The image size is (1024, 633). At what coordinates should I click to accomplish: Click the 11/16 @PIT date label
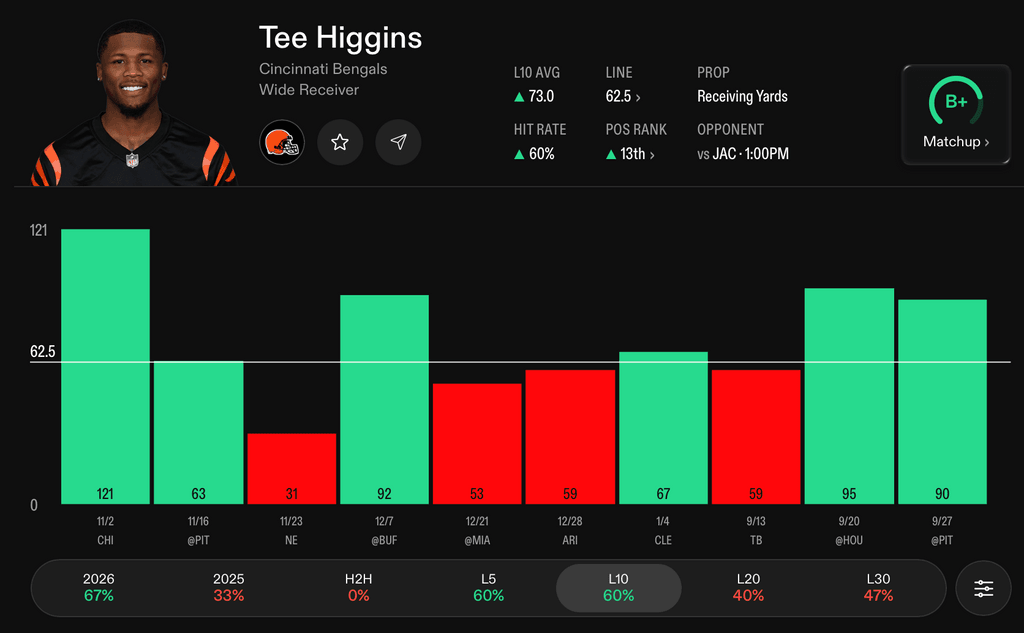[199, 530]
